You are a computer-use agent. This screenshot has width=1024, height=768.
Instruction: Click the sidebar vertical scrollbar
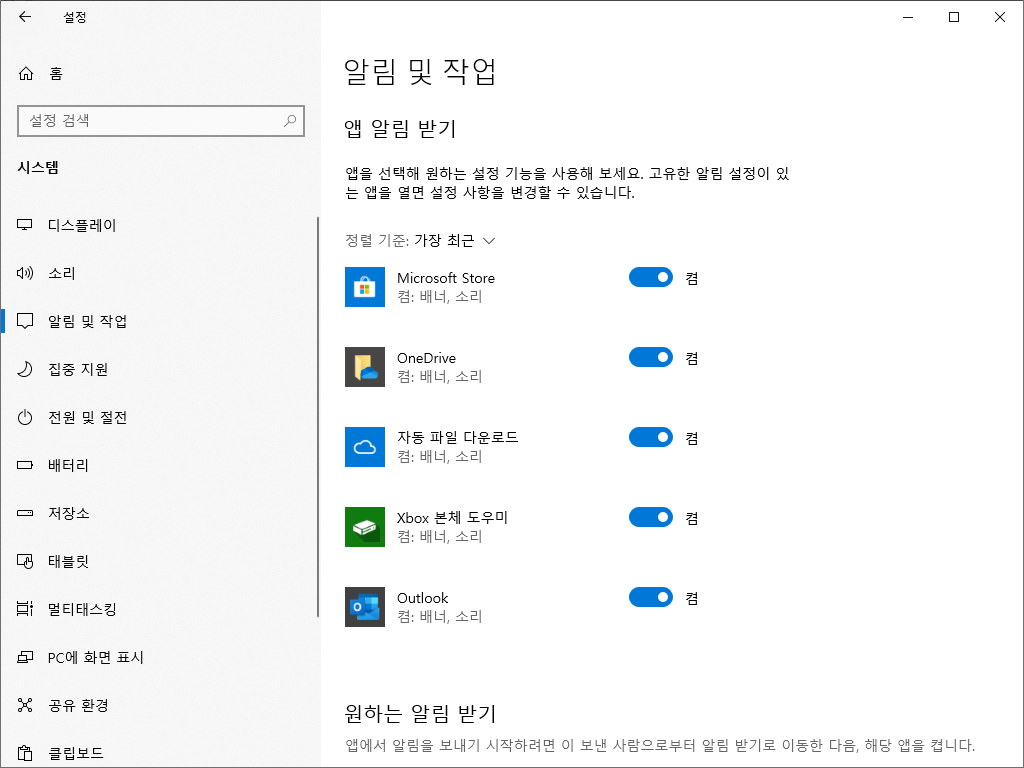318,417
